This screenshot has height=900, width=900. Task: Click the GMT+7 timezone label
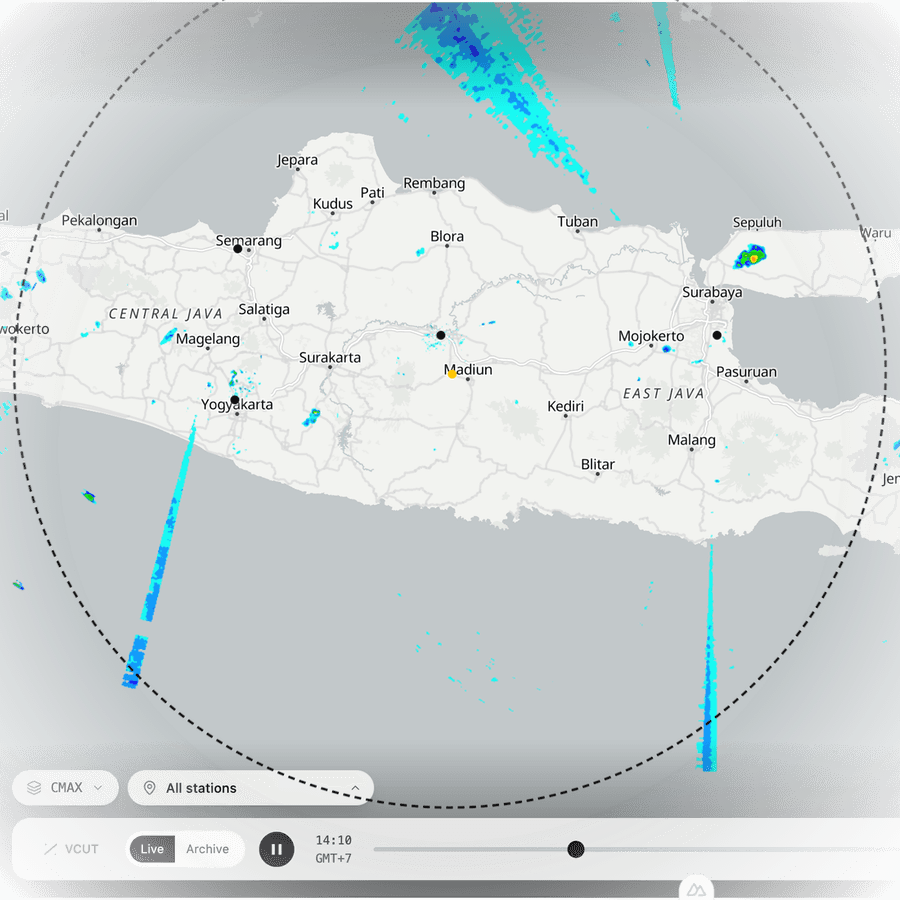click(x=333, y=858)
